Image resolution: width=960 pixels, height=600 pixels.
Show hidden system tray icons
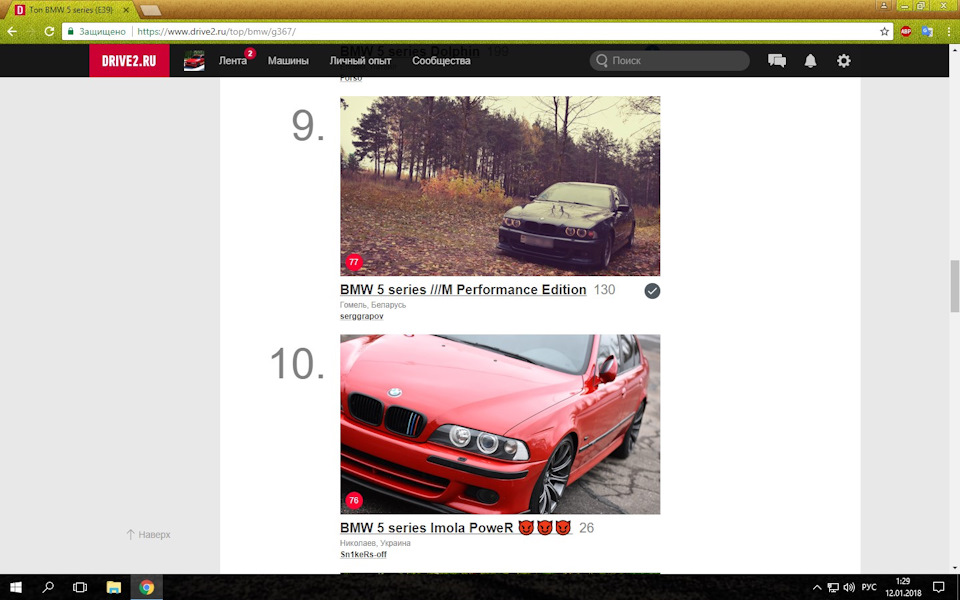click(816, 588)
